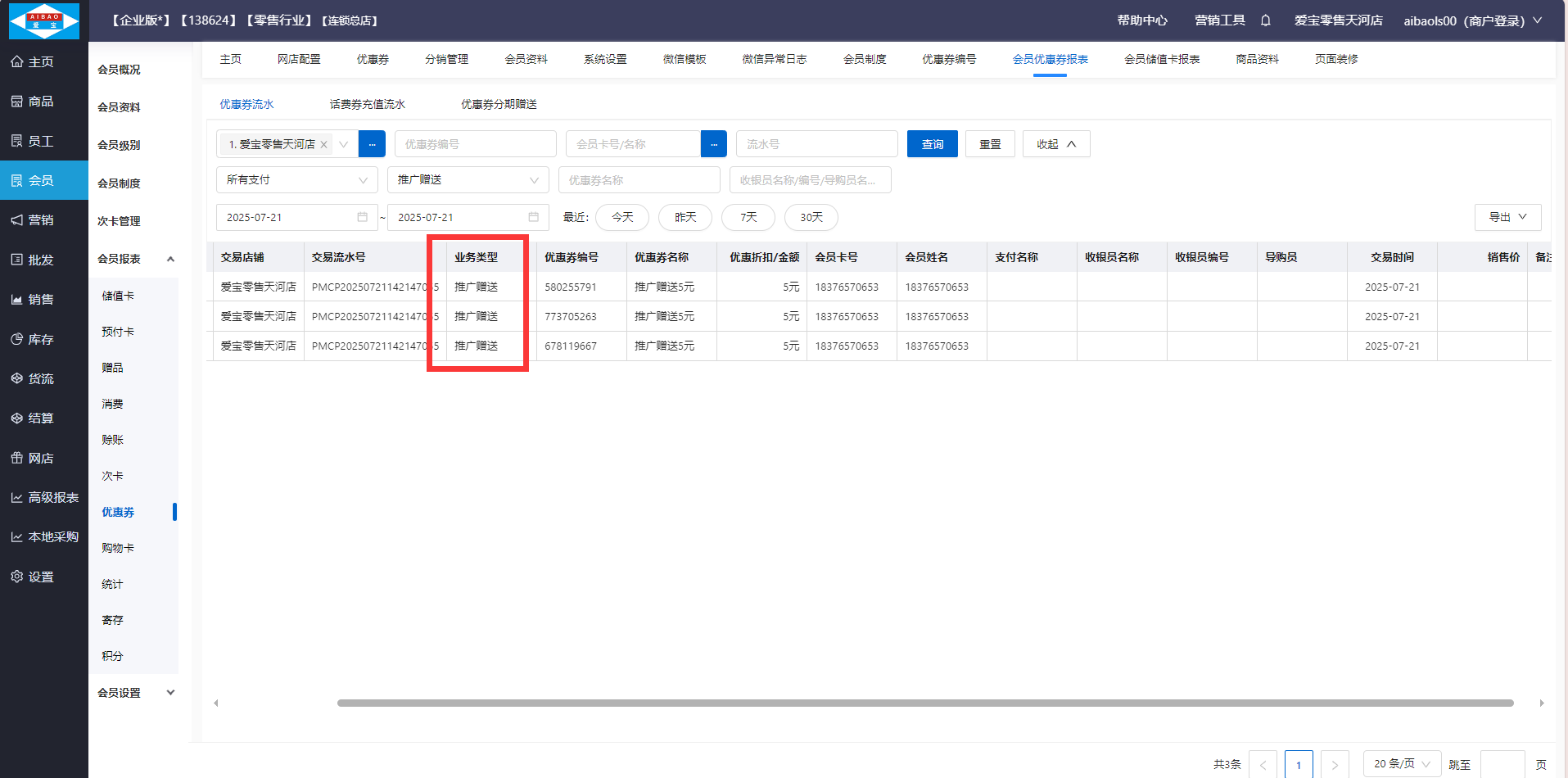The width and height of the screenshot is (1568, 778).
Task: Open the 所有支付 payment dropdown
Action: point(296,180)
